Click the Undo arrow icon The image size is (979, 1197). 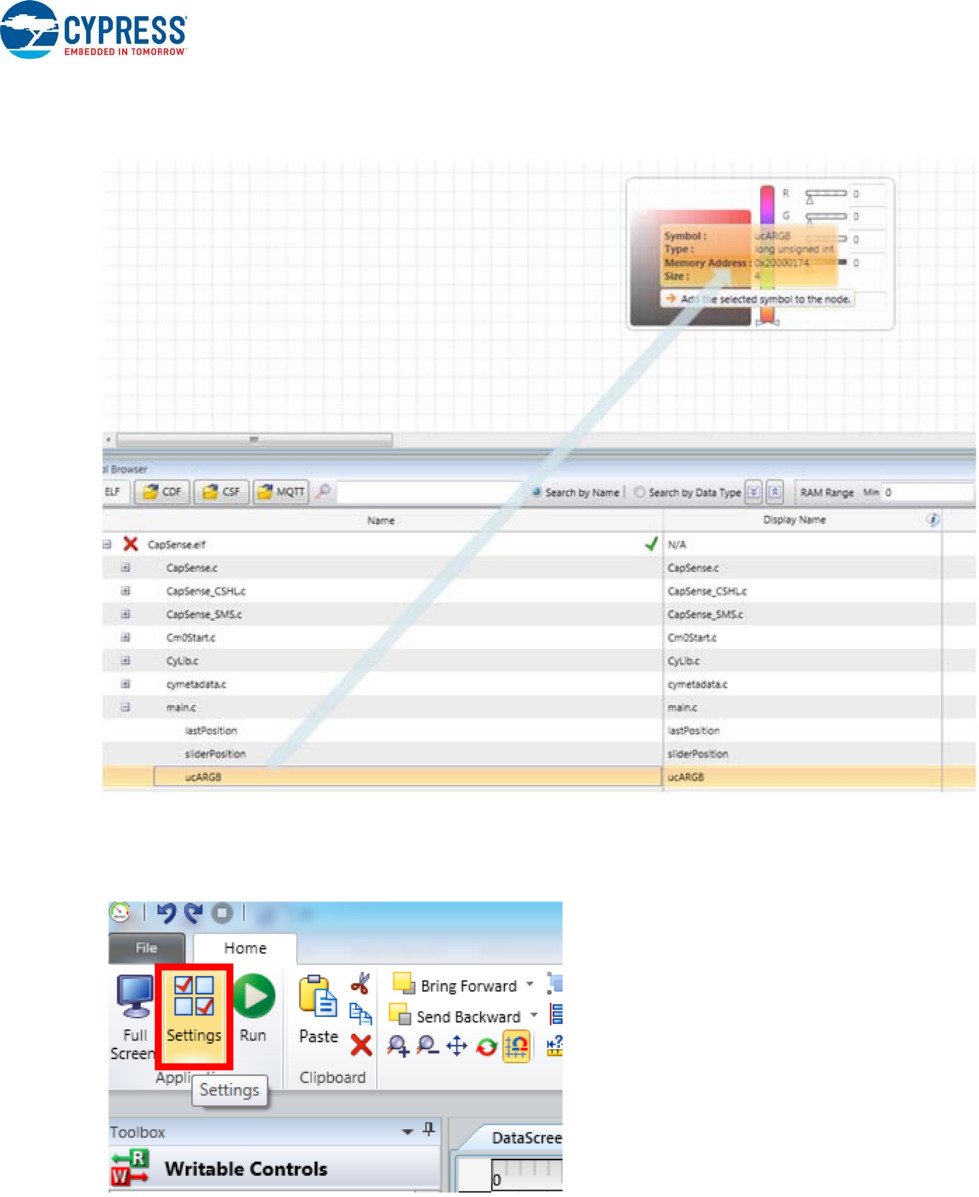[167, 913]
